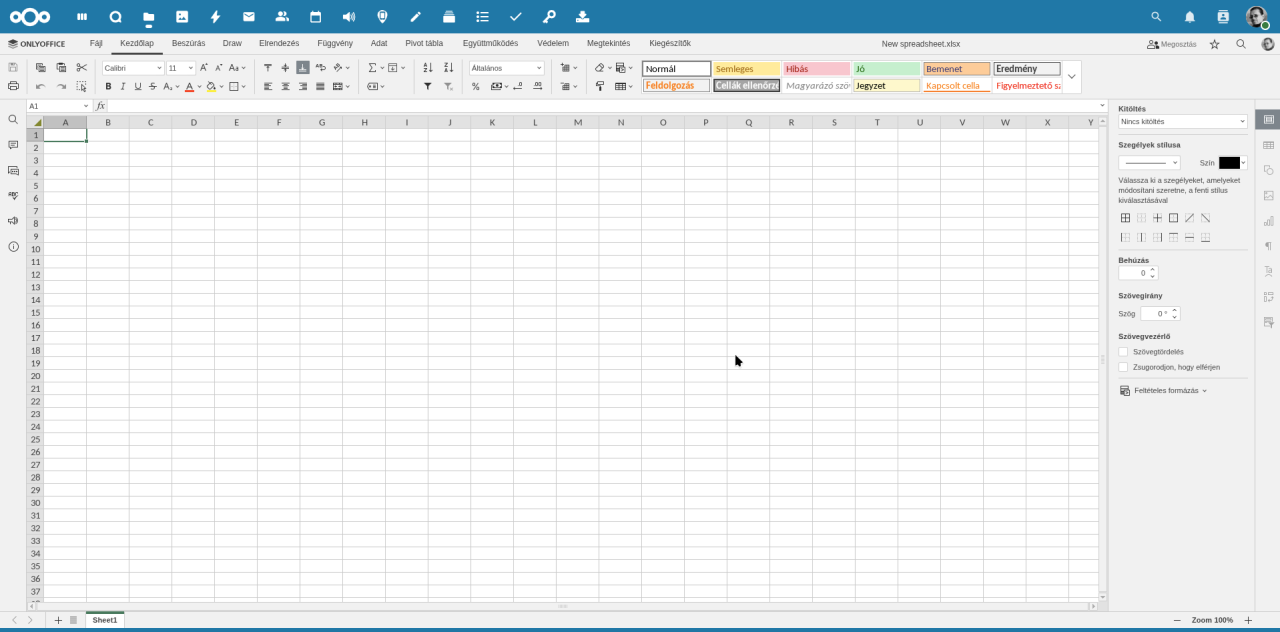
Task: Open the Függvény ribbon tab
Action: click(335, 44)
